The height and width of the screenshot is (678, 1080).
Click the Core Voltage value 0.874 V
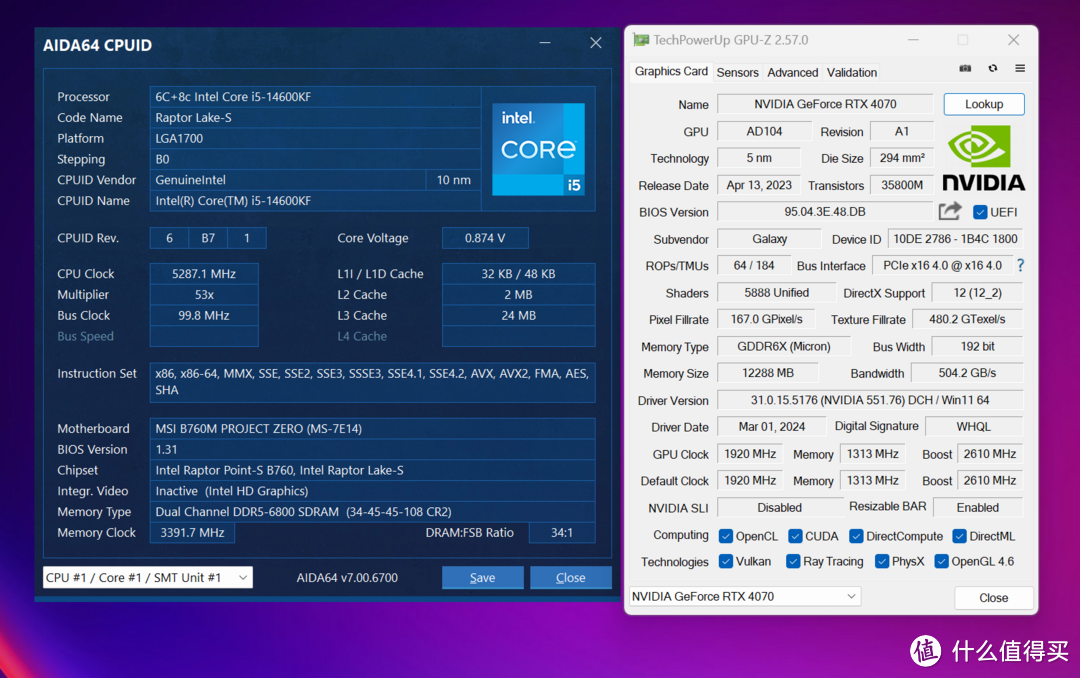(x=485, y=238)
